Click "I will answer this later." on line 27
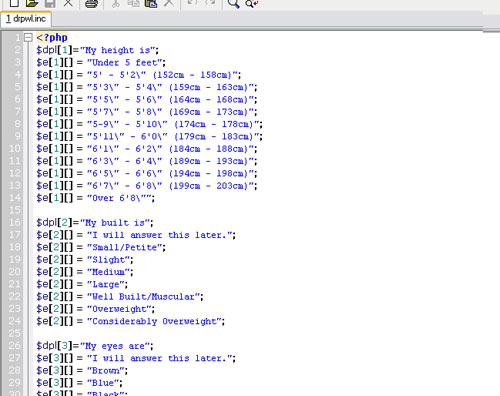Image resolution: width=500 pixels, height=396 pixels. coord(160,358)
